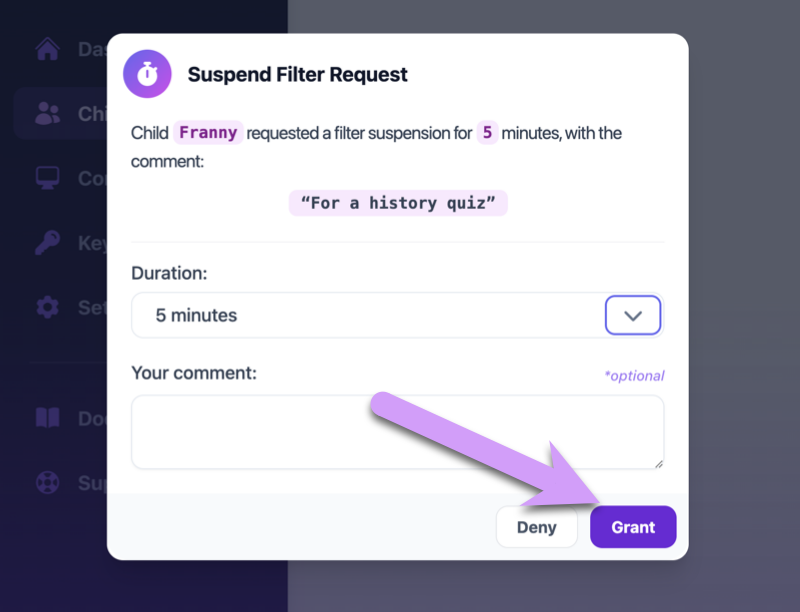Select the highlighted Children sidebar entry

coord(60,113)
